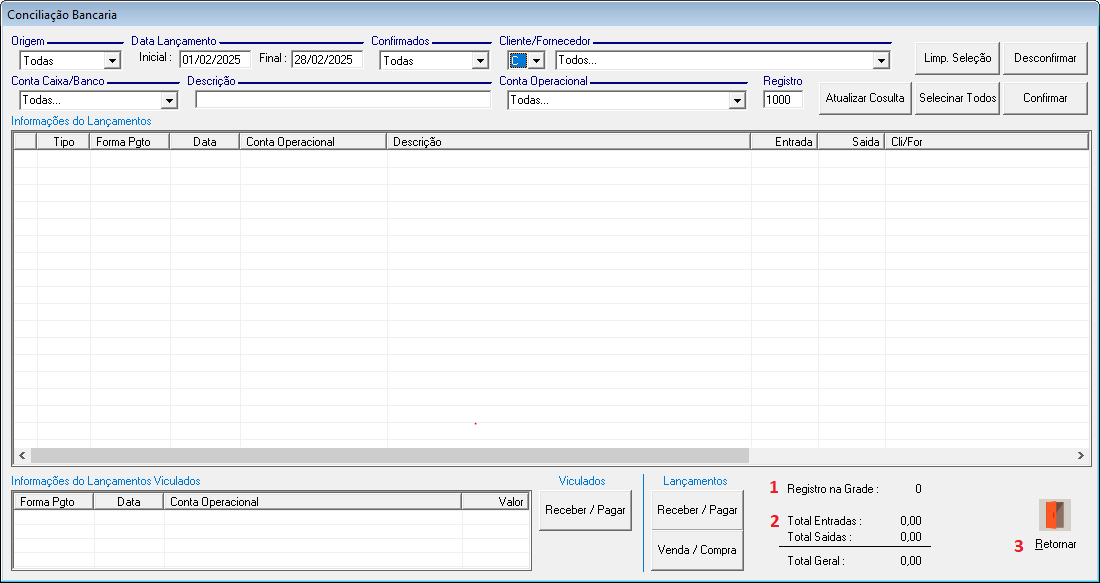Expand the Confirmados dropdown

pos(479,61)
